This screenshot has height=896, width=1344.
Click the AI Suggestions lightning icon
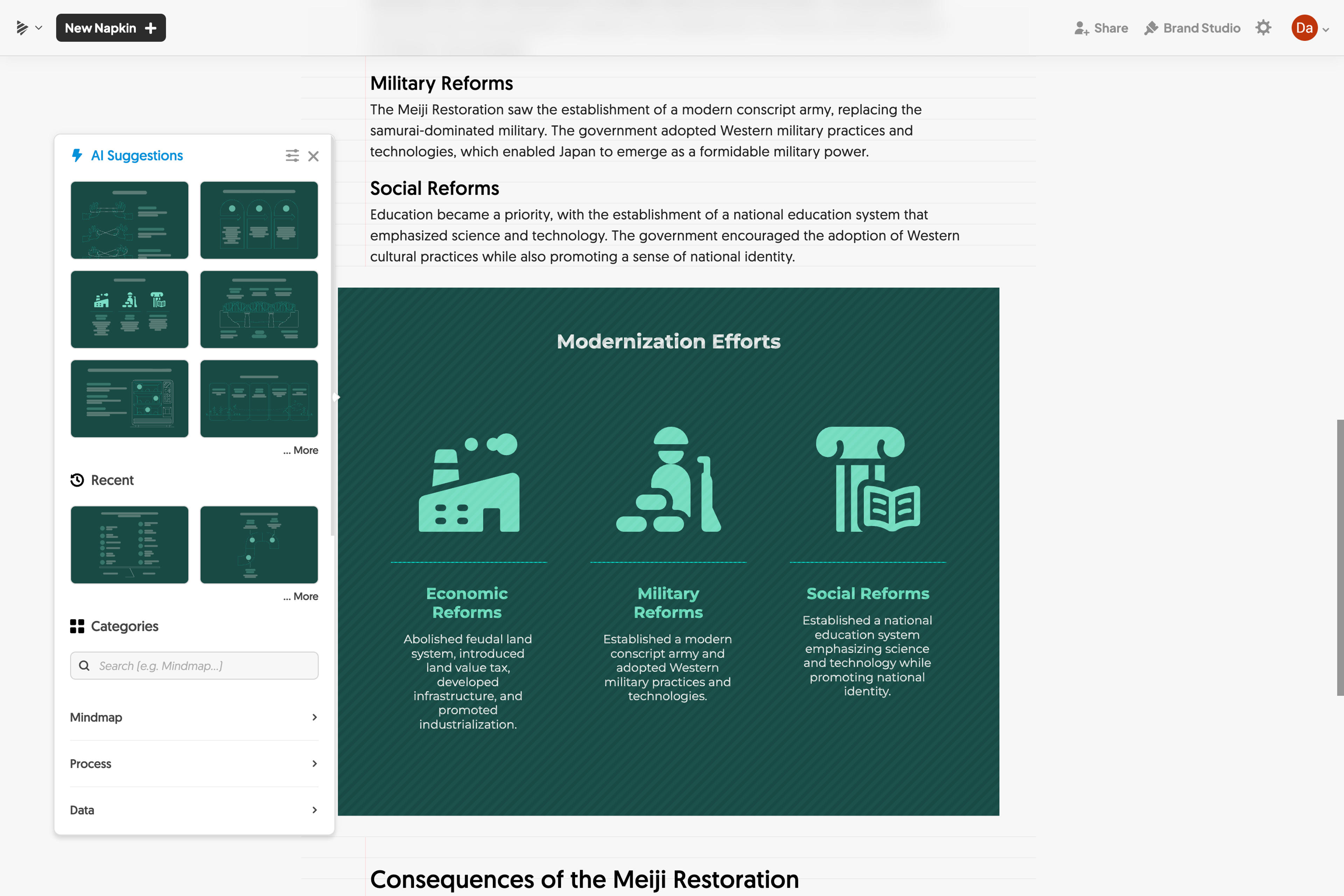pyautogui.click(x=77, y=155)
